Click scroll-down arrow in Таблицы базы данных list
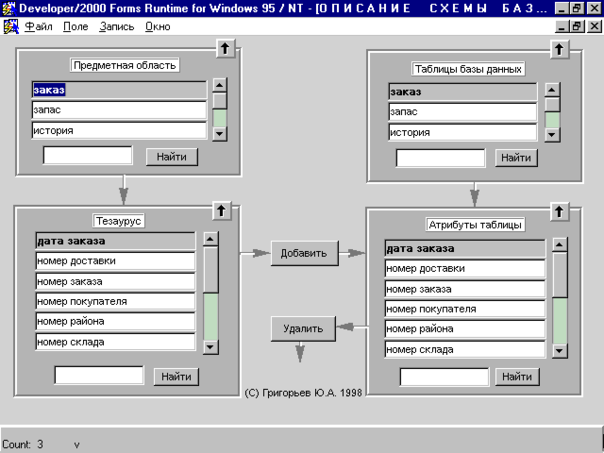The image size is (604, 453). coord(552,135)
